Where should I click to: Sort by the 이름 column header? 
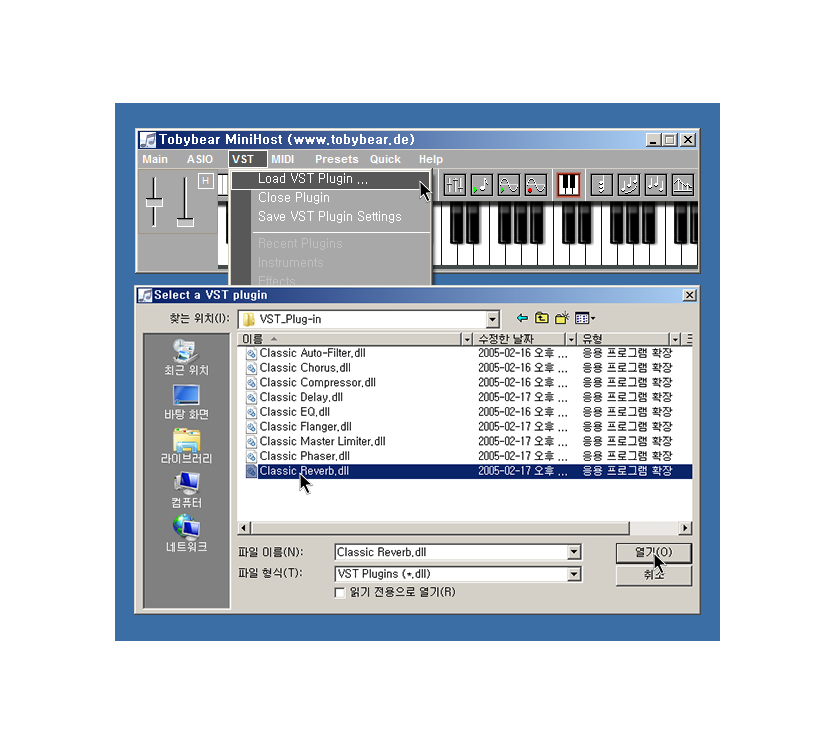click(349, 339)
